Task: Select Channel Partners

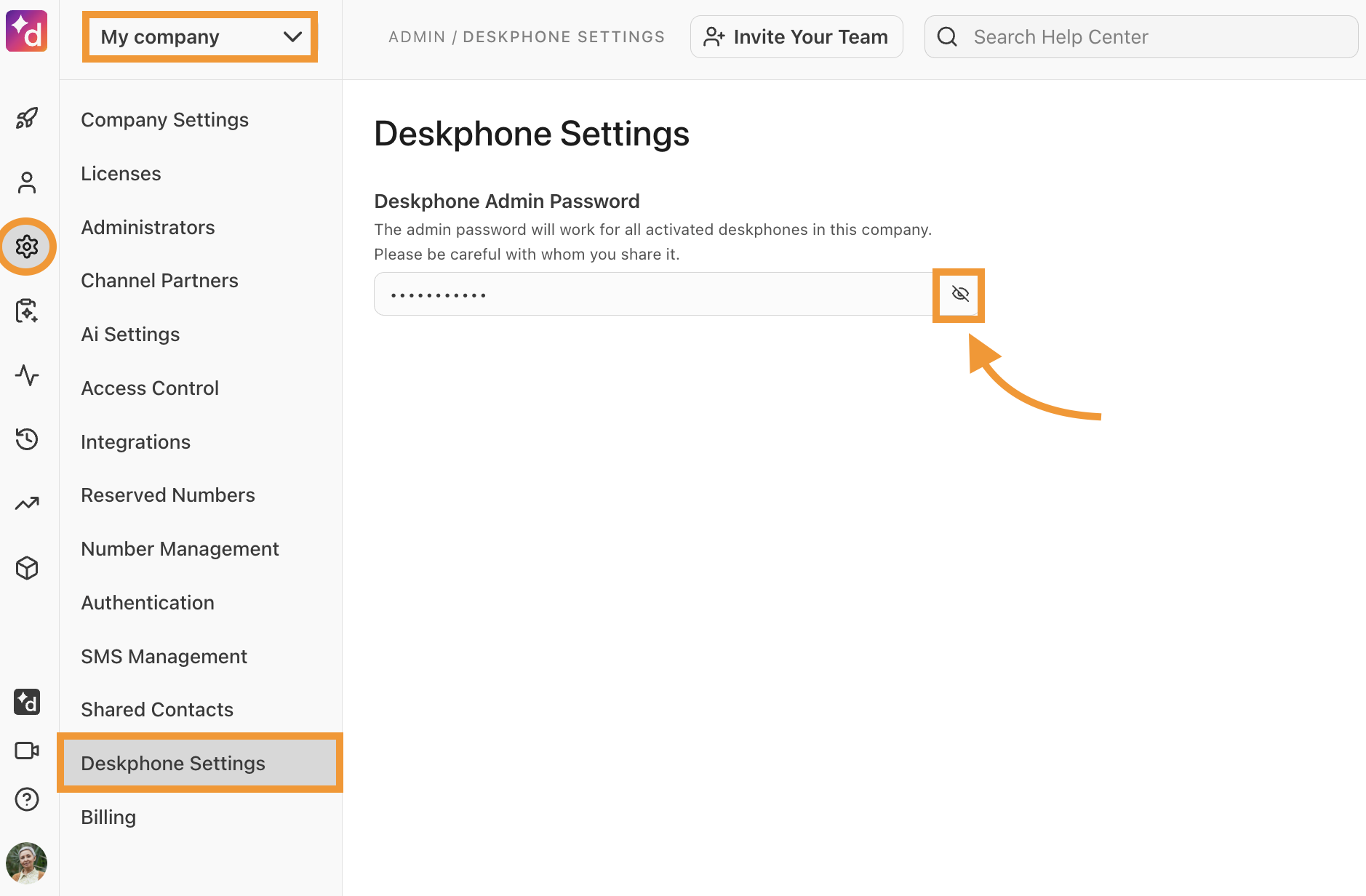Action: [160, 281]
